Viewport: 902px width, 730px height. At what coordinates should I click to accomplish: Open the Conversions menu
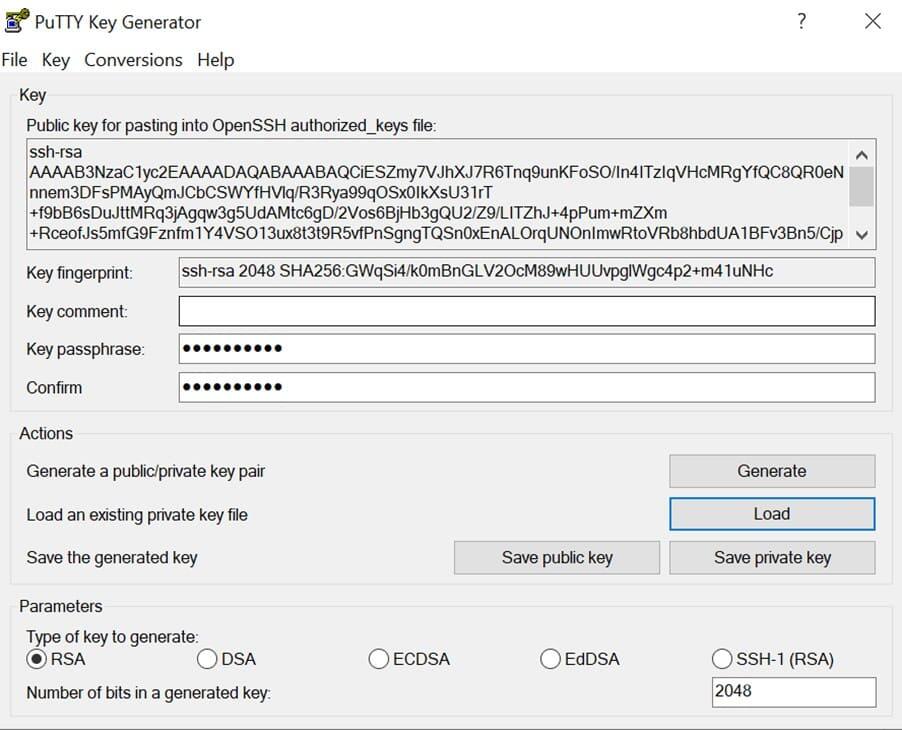(133, 60)
